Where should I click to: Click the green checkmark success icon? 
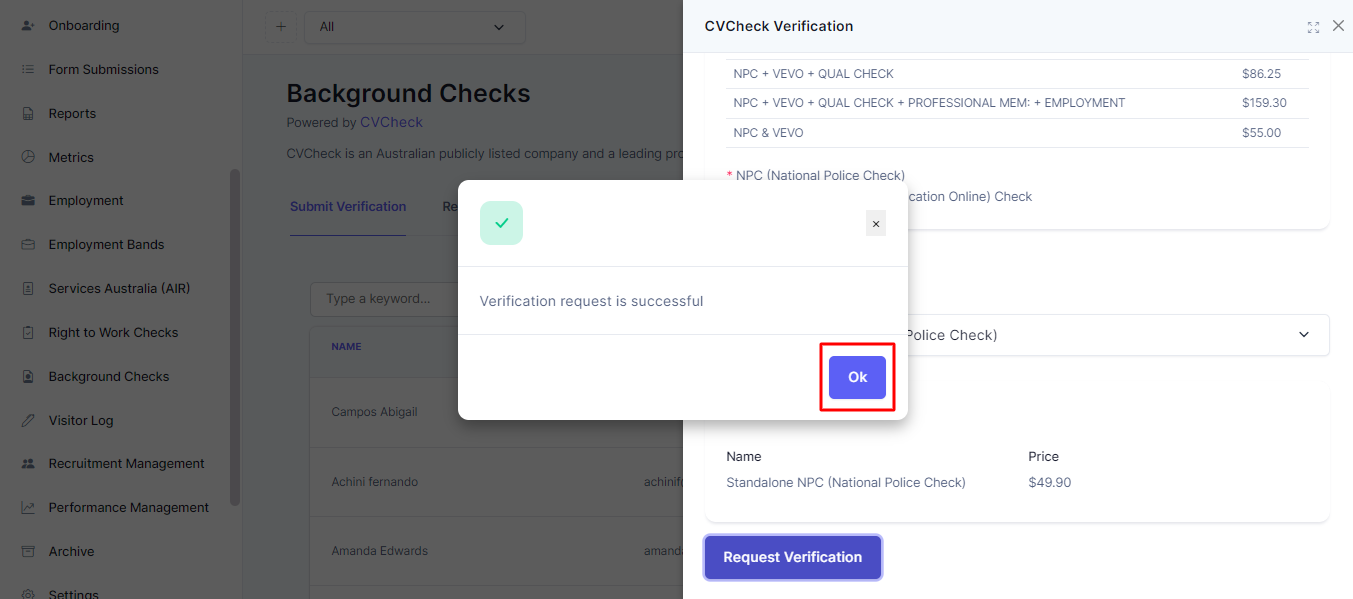point(501,223)
